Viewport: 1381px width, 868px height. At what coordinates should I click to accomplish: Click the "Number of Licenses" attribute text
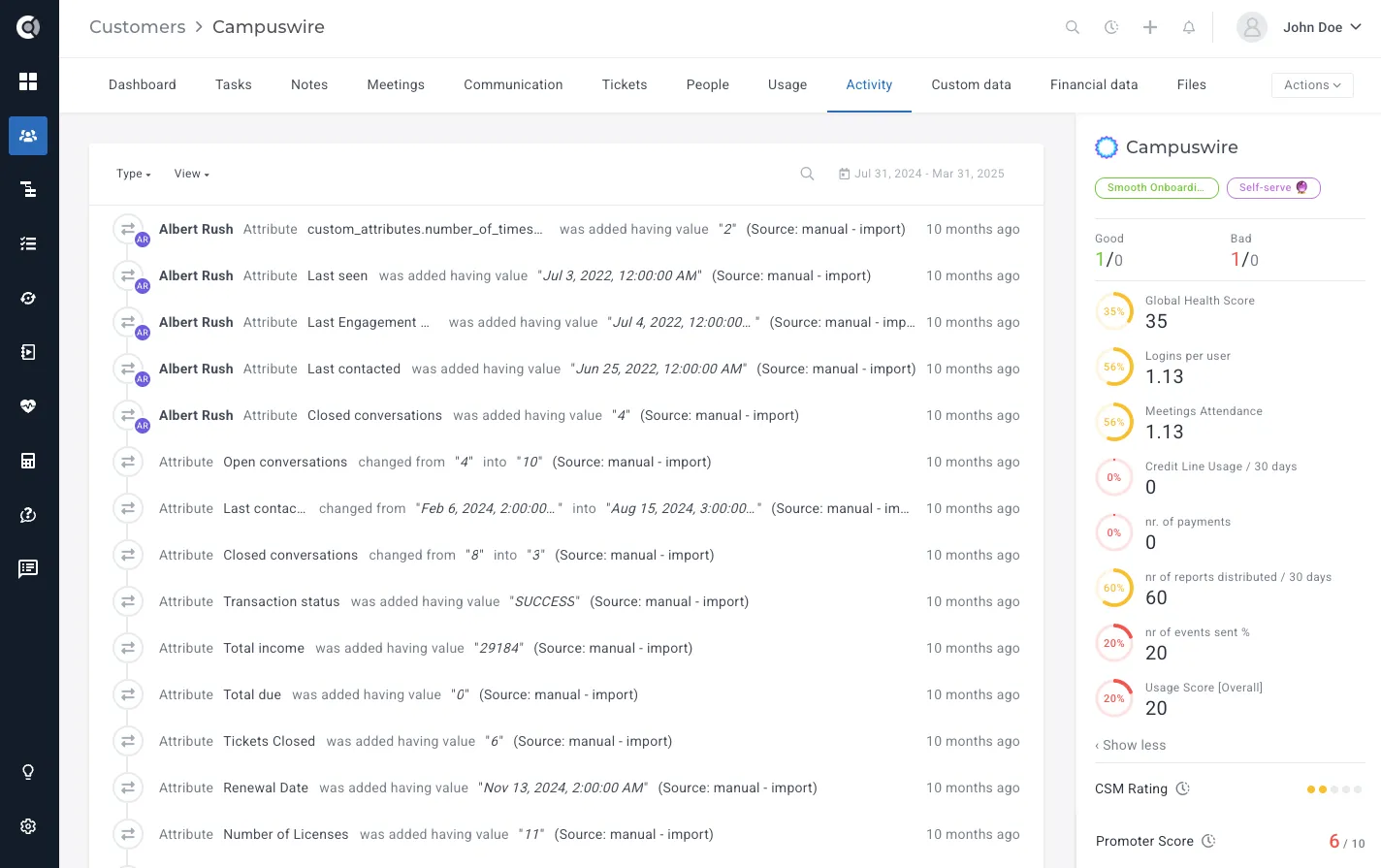point(286,834)
